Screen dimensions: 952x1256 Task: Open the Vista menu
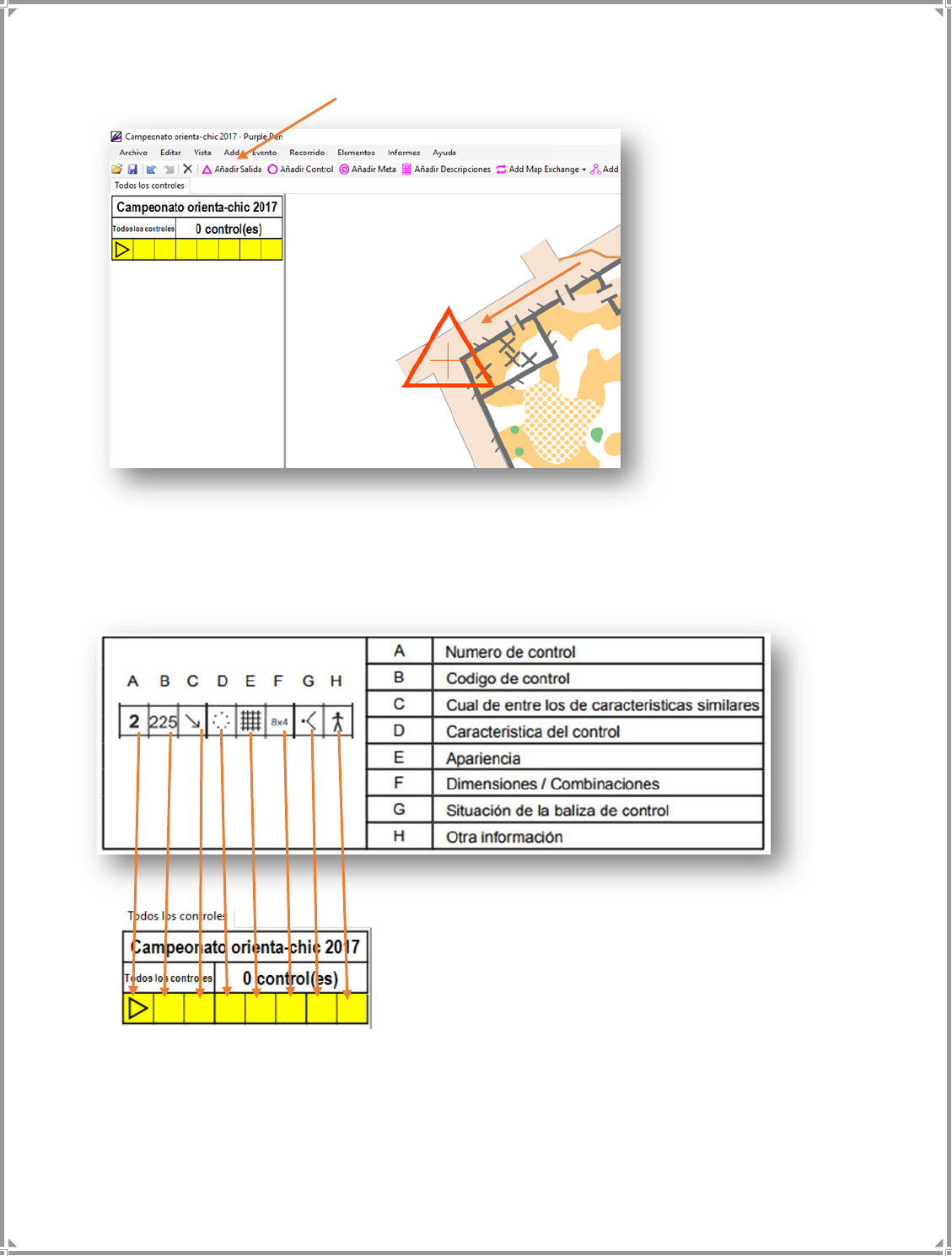202,153
